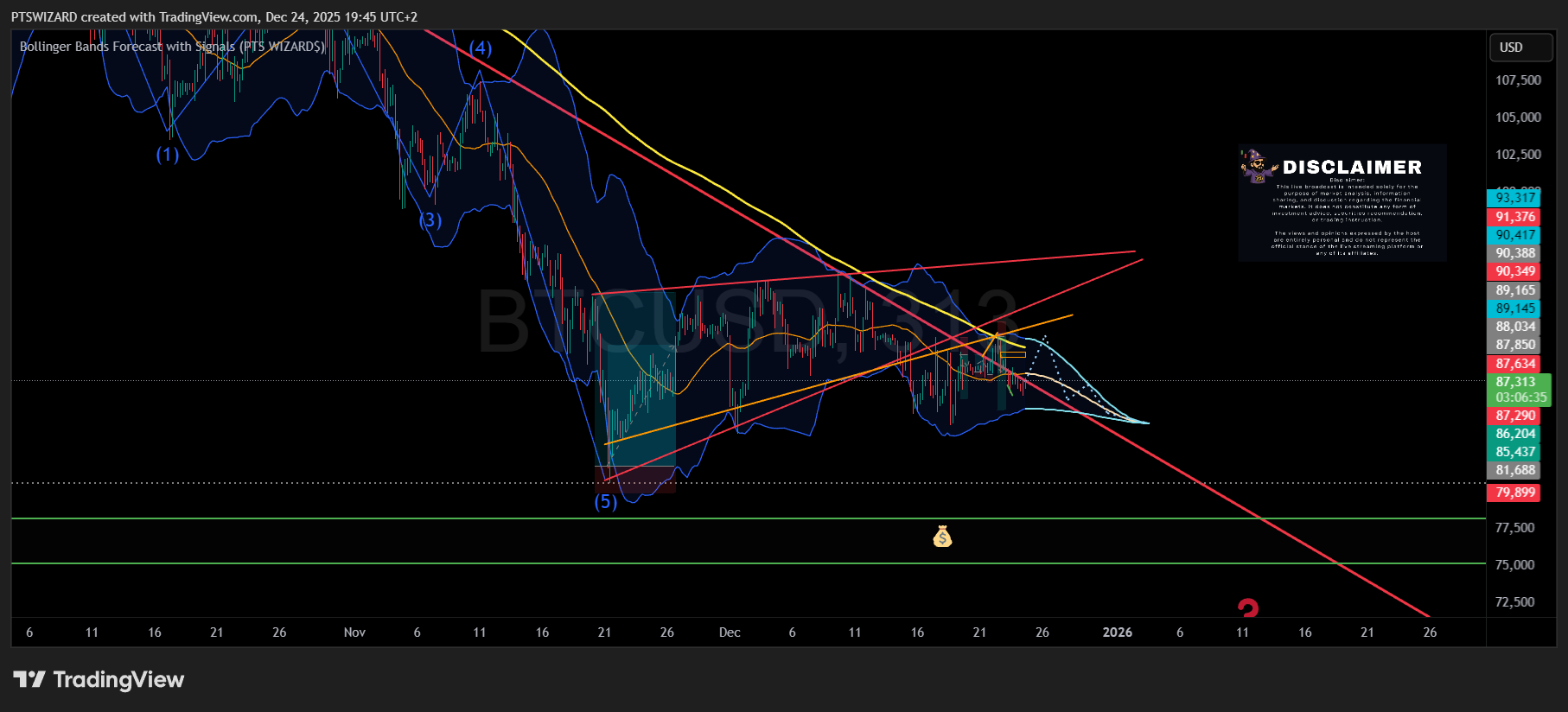This screenshot has width=1568, height=712.
Task: Click the cyan 90,417 price label
Action: (x=1515, y=235)
